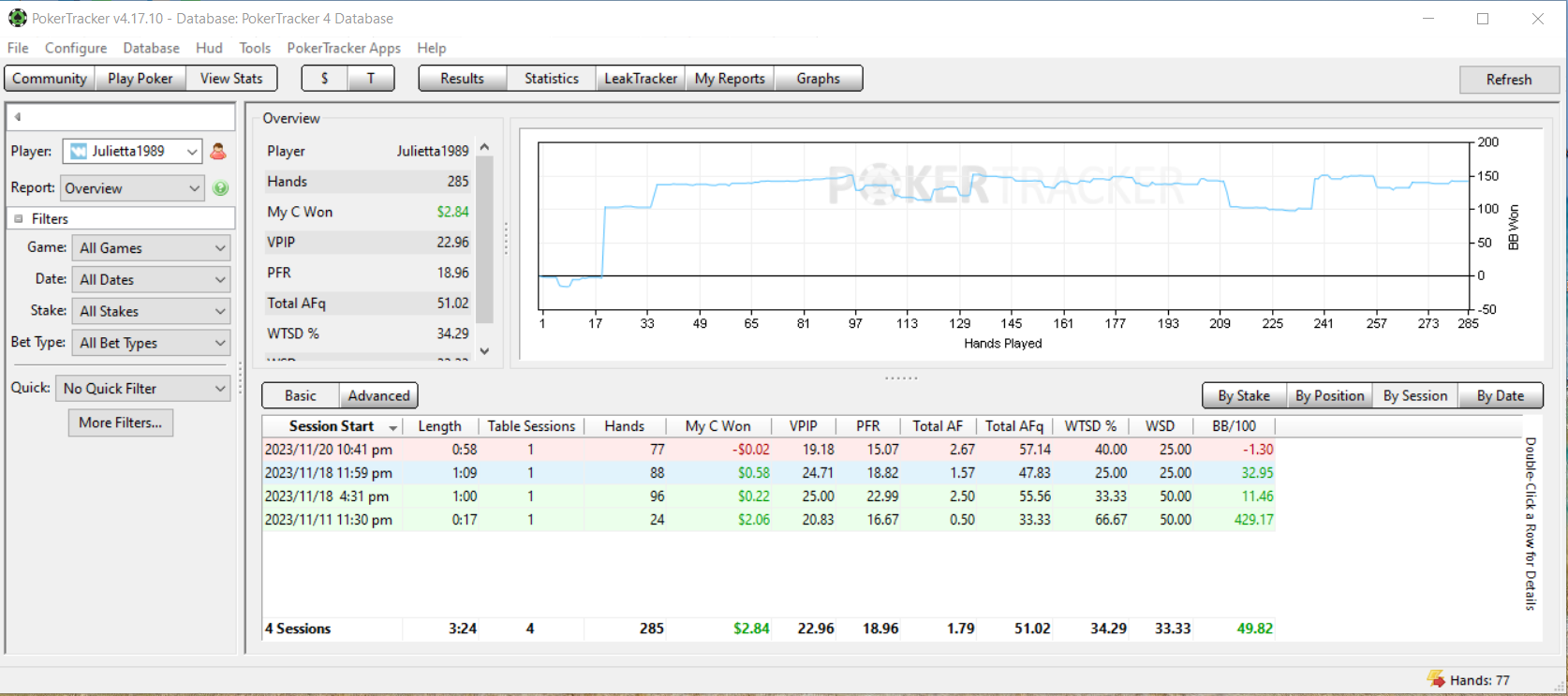Open the Player dropdown showing Julietta1989
1568x696 pixels.
click(x=132, y=151)
